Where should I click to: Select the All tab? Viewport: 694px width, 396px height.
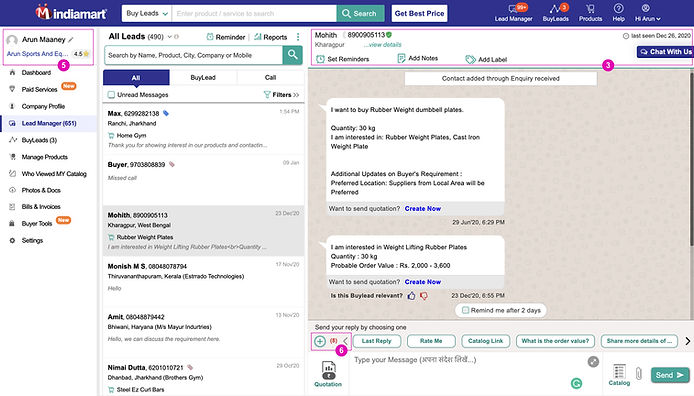(x=136, y=77)
